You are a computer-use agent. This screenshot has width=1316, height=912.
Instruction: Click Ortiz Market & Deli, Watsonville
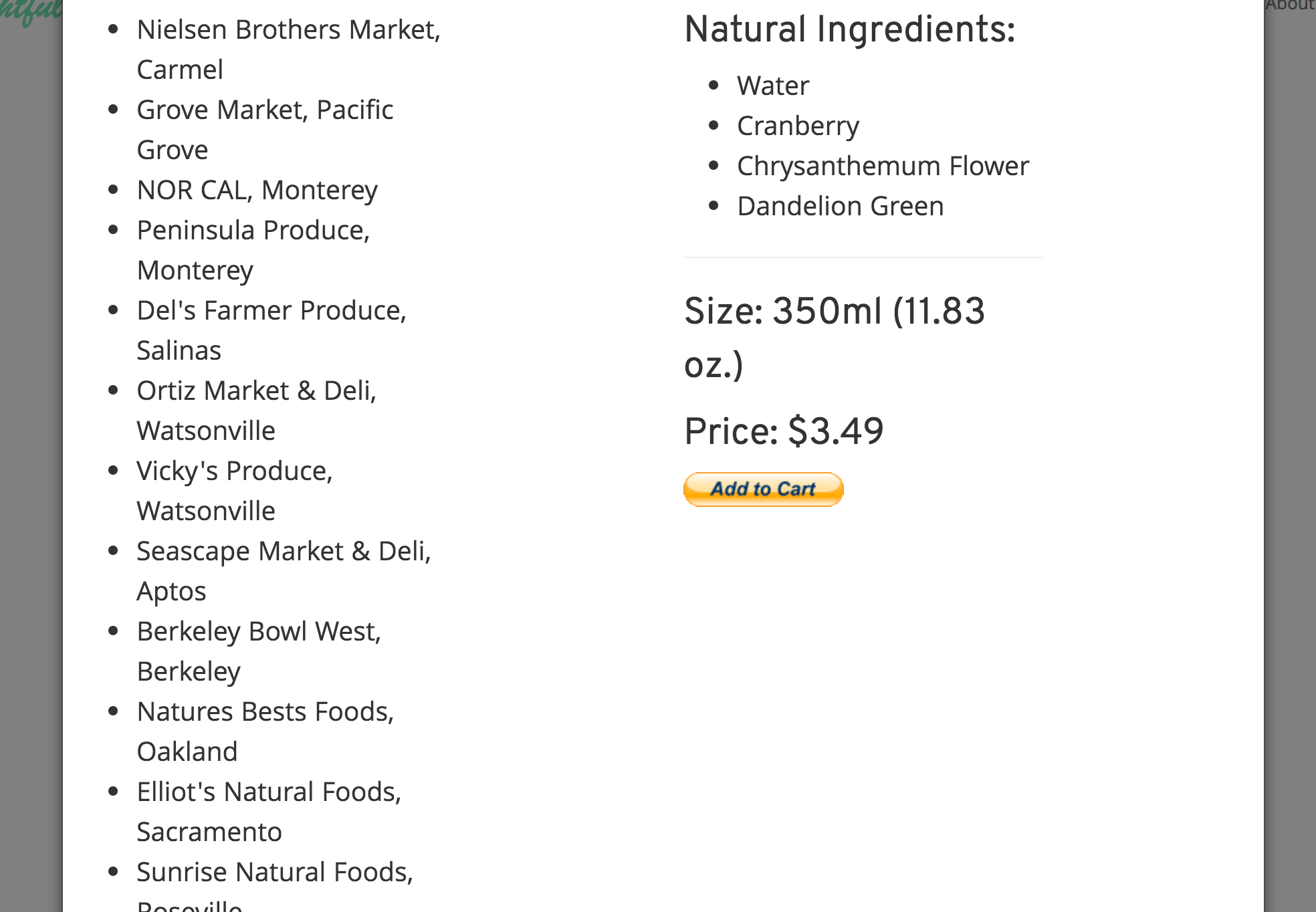click(257, 411)
